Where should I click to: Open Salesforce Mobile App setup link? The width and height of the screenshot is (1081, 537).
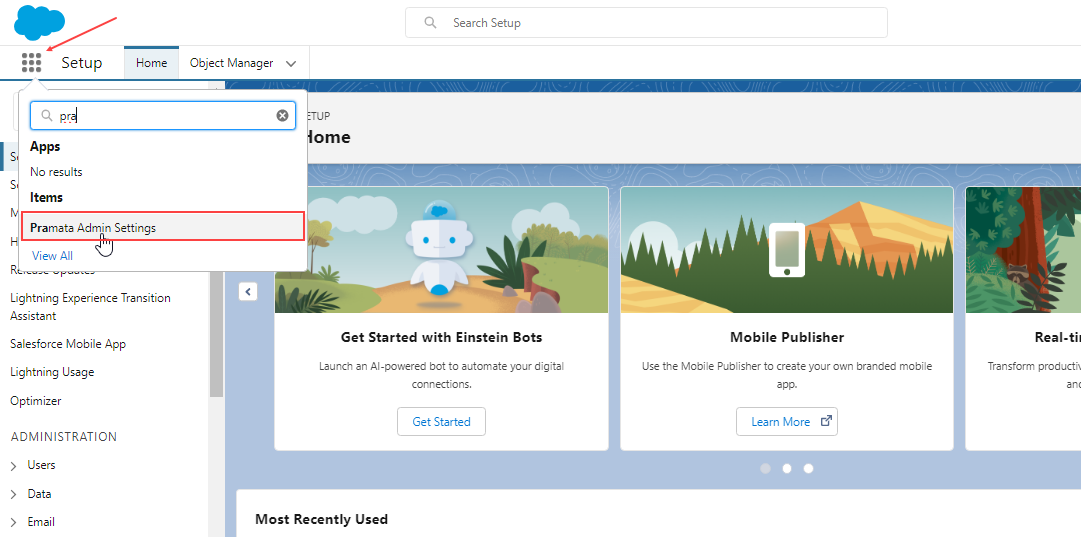(x=68, y=343)
